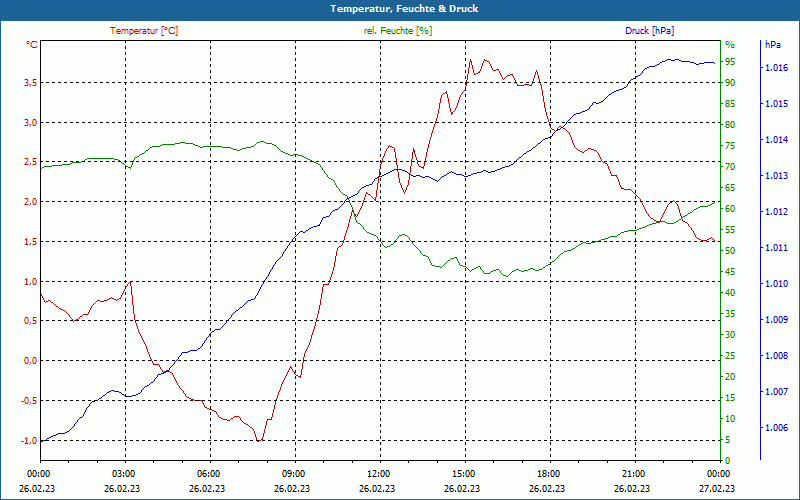
Task: Click temperature axis value '0,0'
Action: [31, 361]
